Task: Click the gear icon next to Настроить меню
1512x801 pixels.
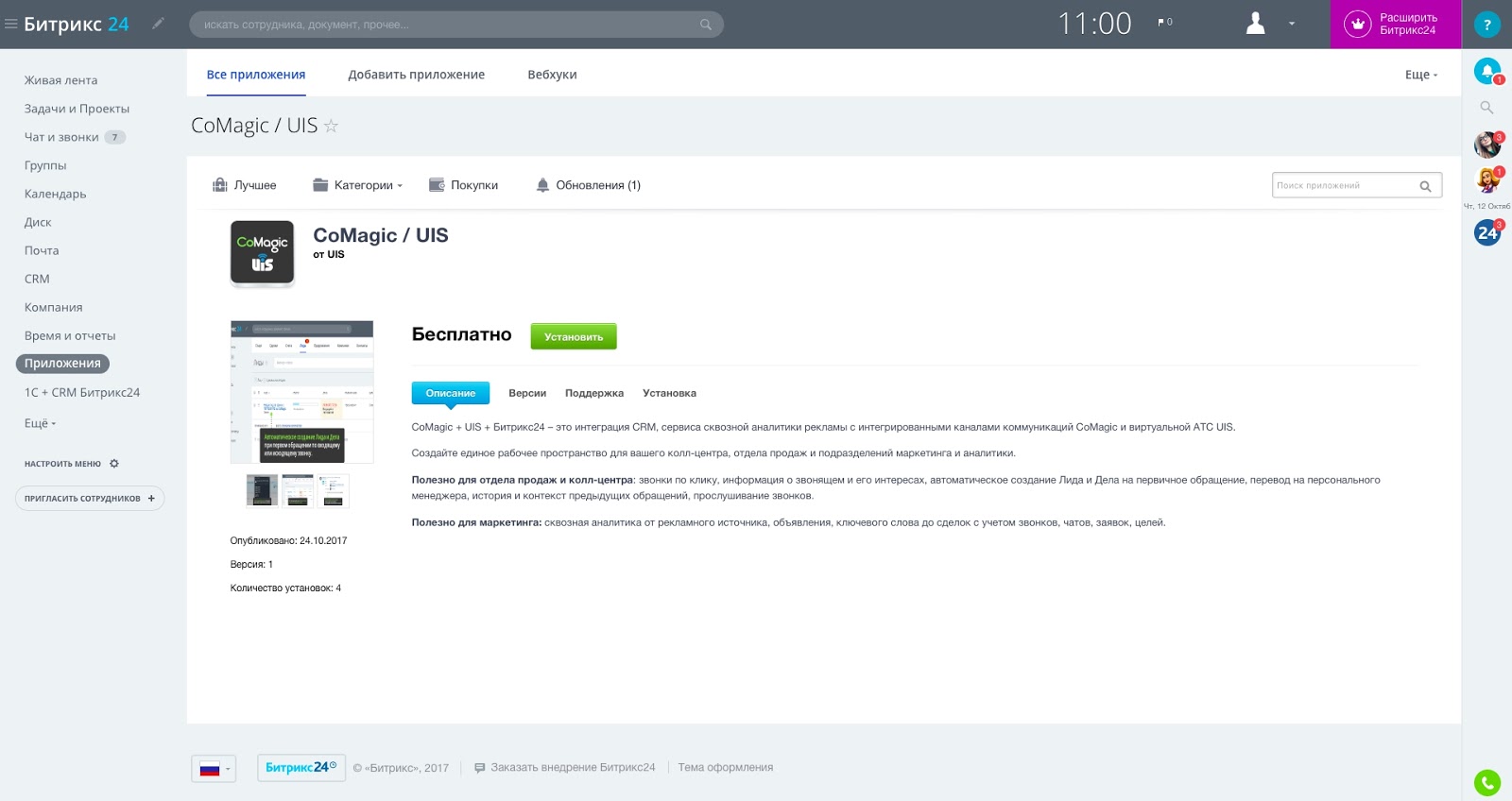Action: (x=114, y=464)
